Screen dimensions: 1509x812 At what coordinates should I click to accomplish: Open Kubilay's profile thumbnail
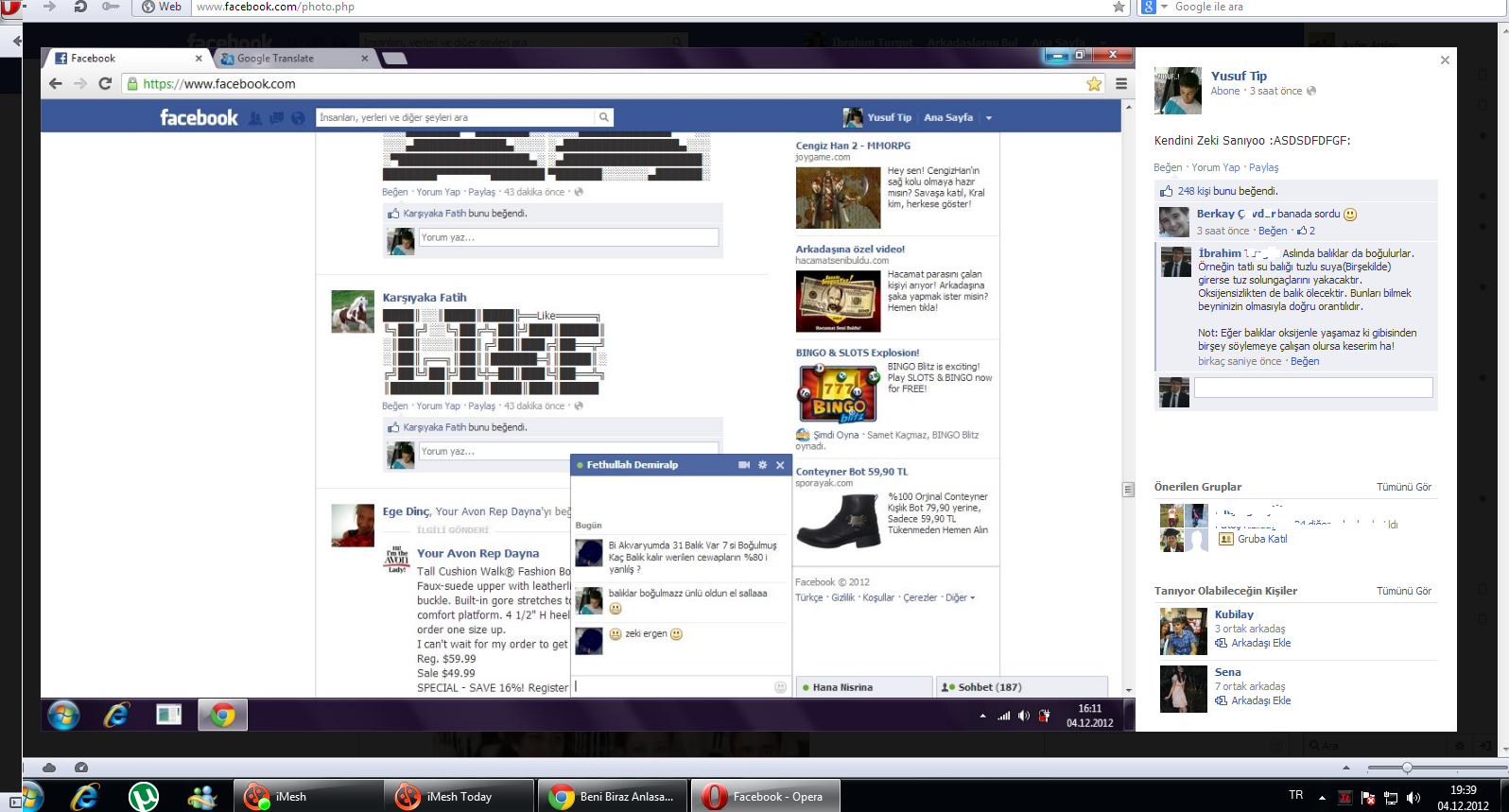click(x=1184, y=631)
